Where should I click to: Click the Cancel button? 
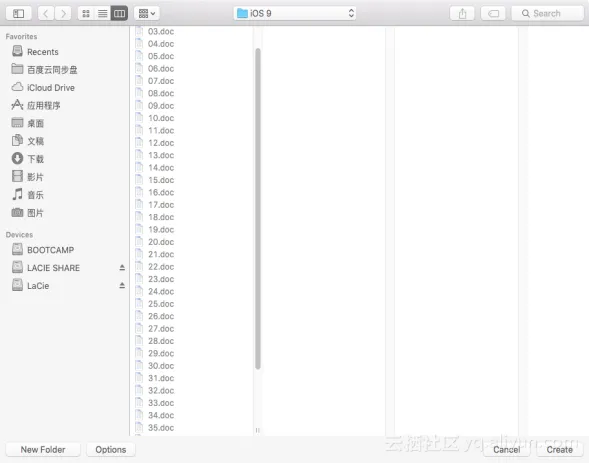pyautogui.click(x=506, y=449)
